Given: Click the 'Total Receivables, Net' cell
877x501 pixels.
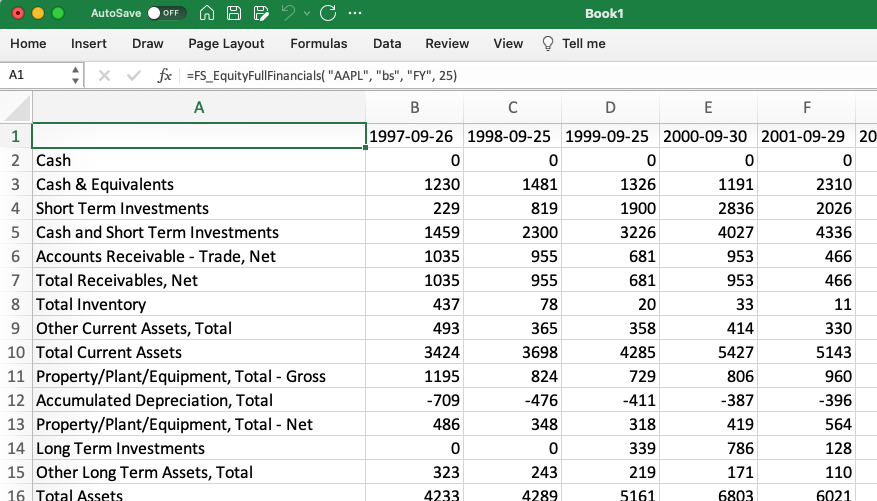Looking at the screenshot, I should (x=199, y=281).
